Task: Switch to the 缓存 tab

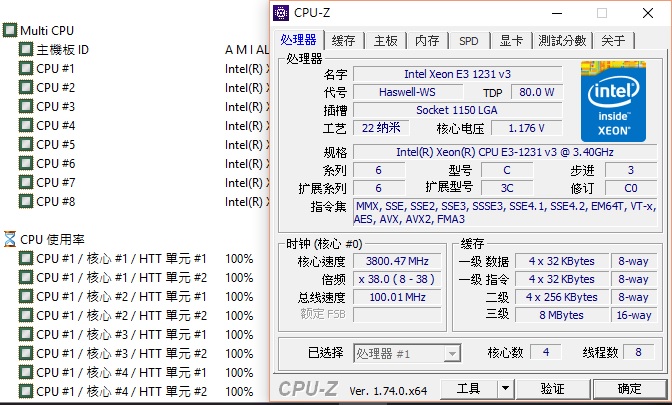Action: pos(343,41)
